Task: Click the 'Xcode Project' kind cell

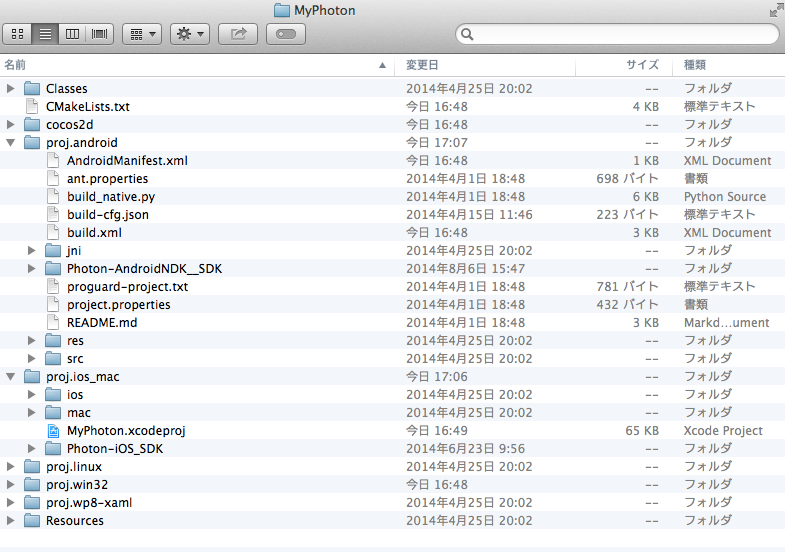Action: click(723, 431)
